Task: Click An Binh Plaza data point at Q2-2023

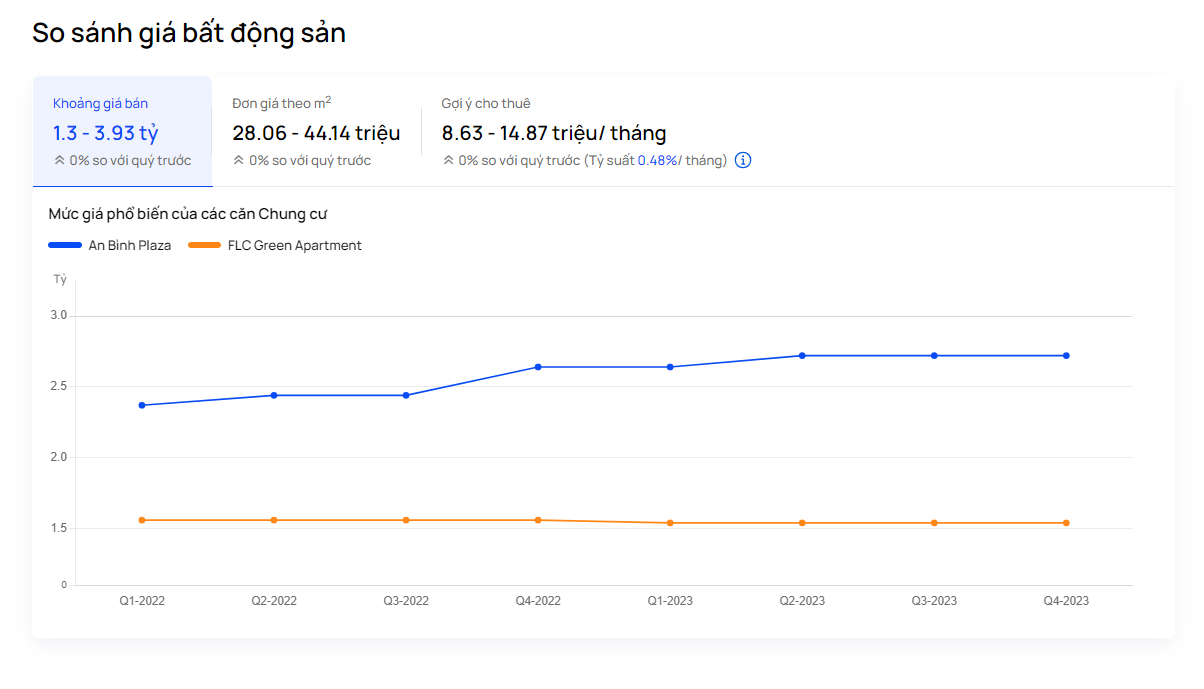Action: click(802, 355)
